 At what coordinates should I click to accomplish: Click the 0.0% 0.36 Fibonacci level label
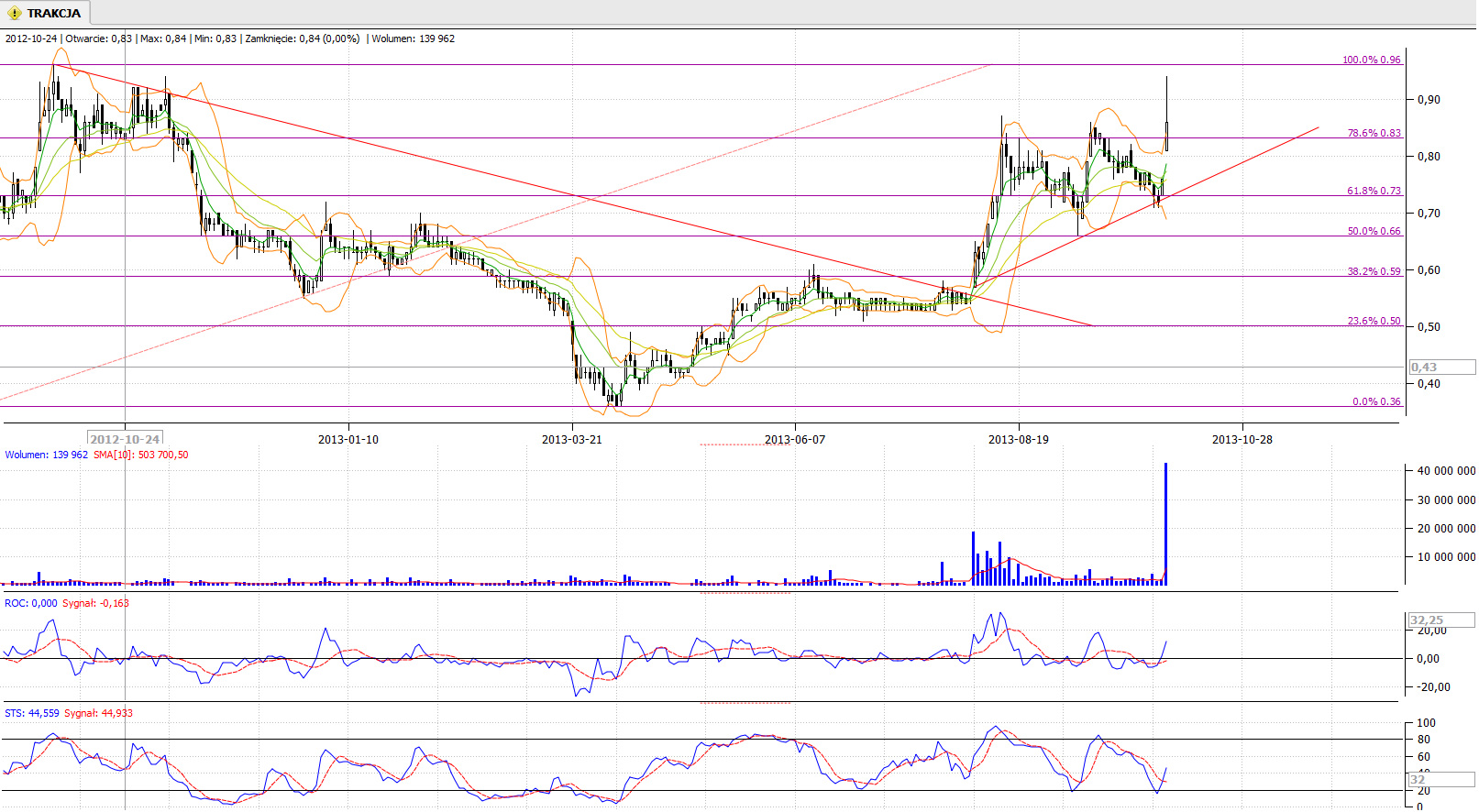1376,401
